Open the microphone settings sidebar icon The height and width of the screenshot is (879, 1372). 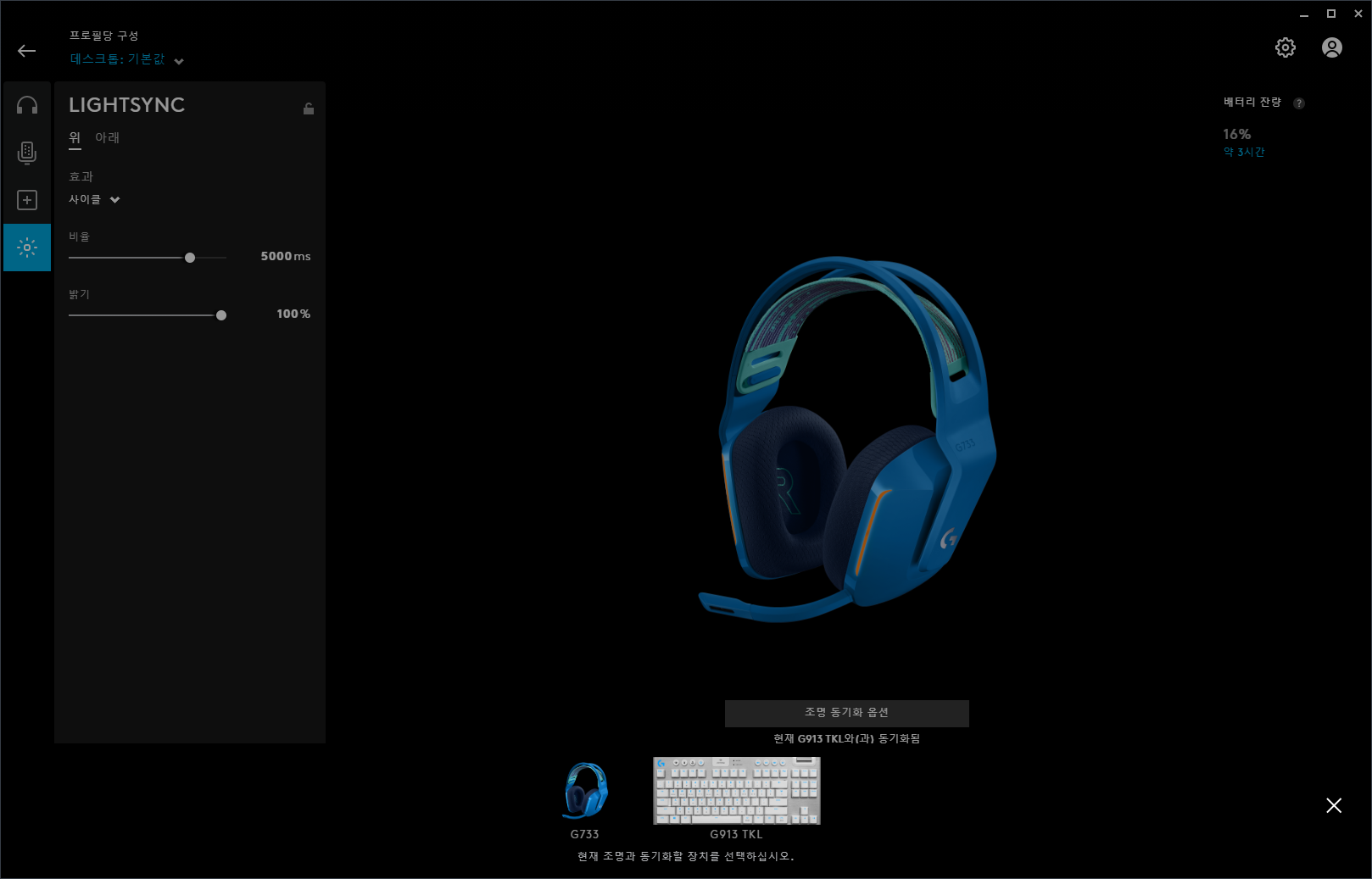coord(27,153)
